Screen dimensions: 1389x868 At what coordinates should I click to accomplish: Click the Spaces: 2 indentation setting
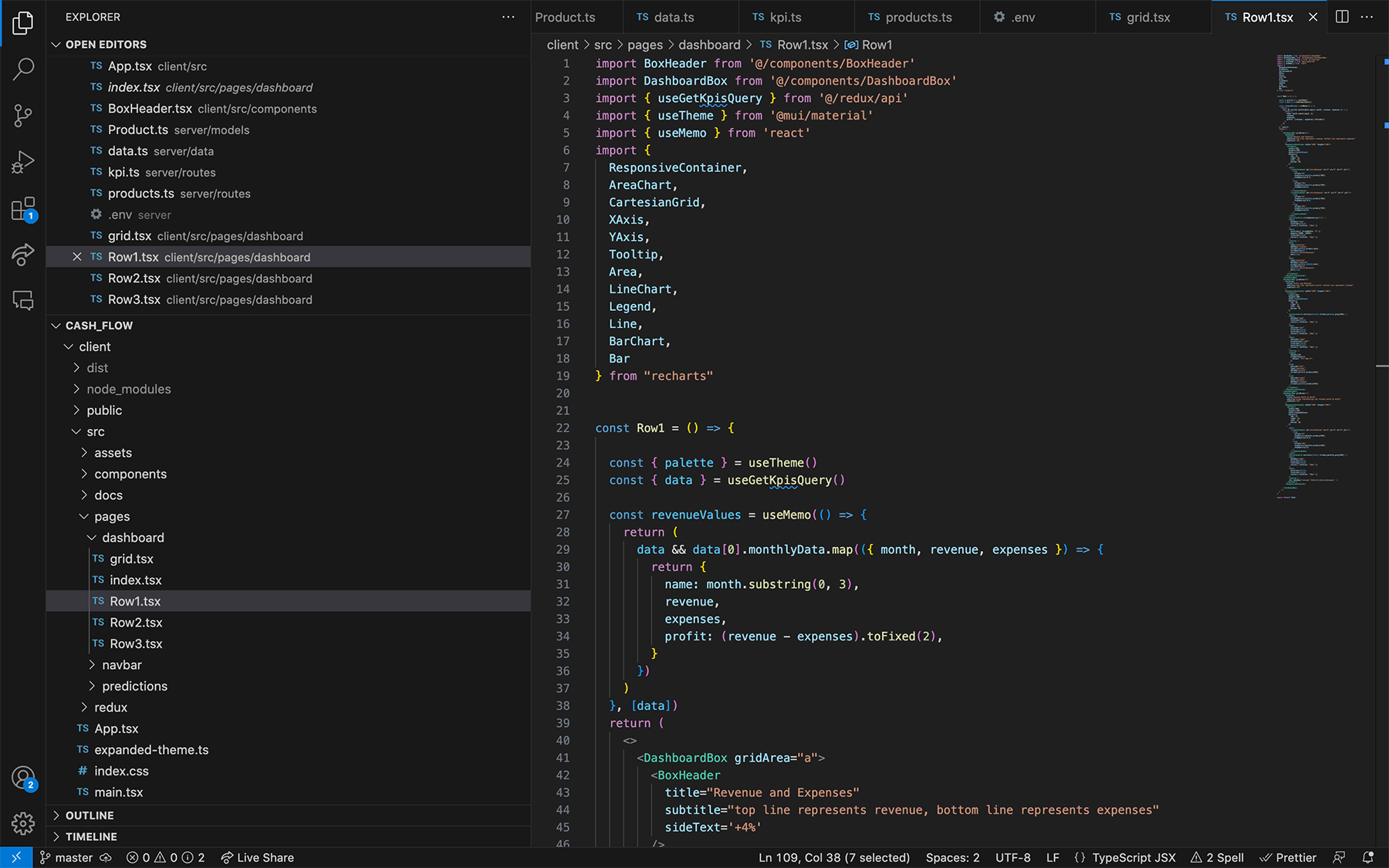(952, 857)
